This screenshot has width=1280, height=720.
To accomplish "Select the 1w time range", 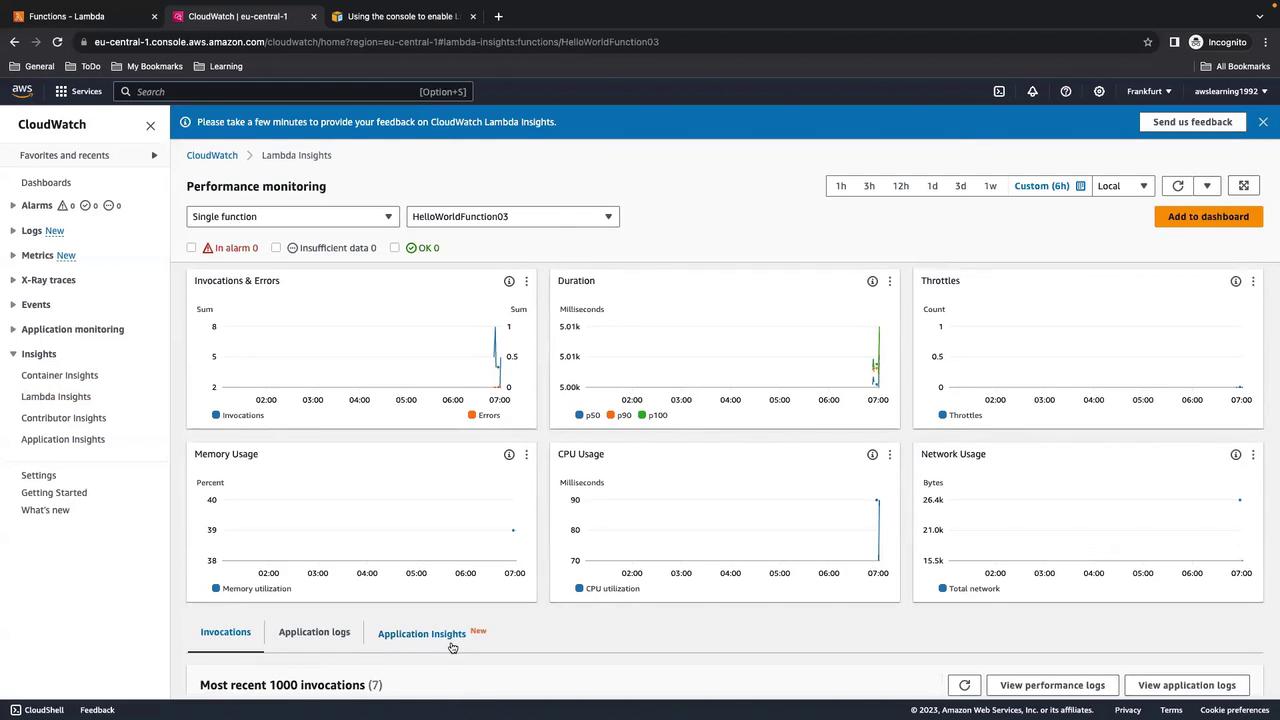I will [x=990, y=186].
